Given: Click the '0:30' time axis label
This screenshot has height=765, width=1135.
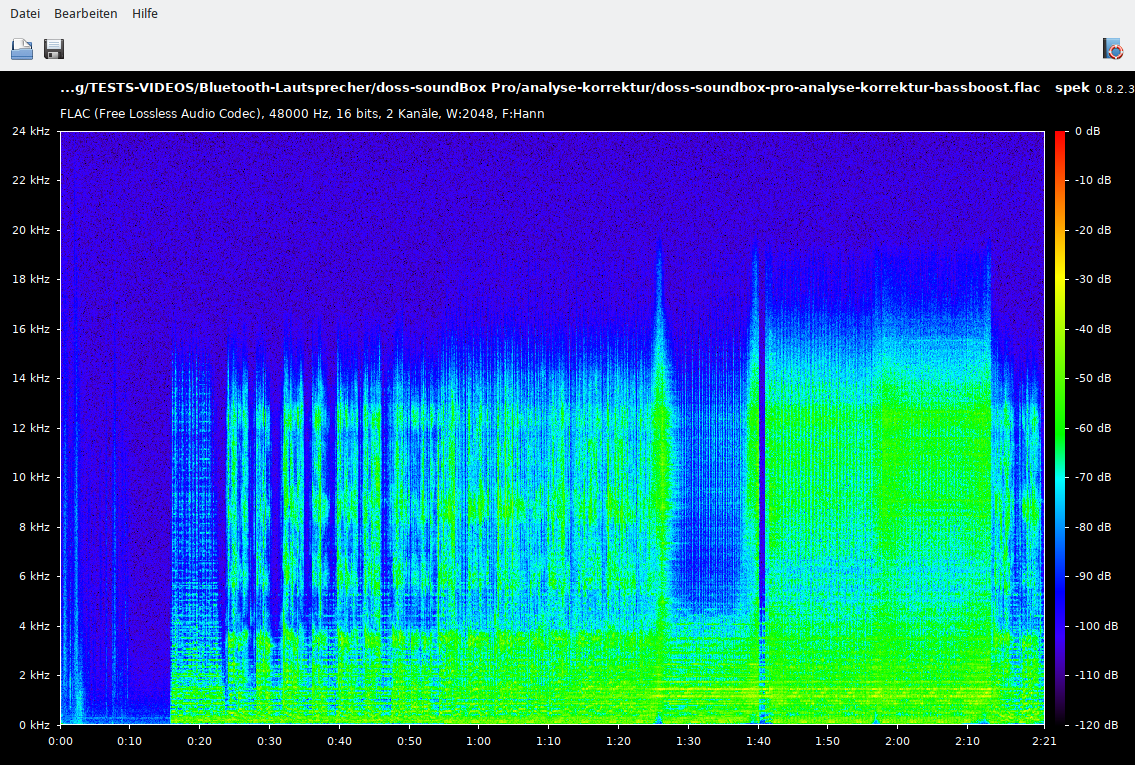Looking at the screenshot, I should click(269, 741).
